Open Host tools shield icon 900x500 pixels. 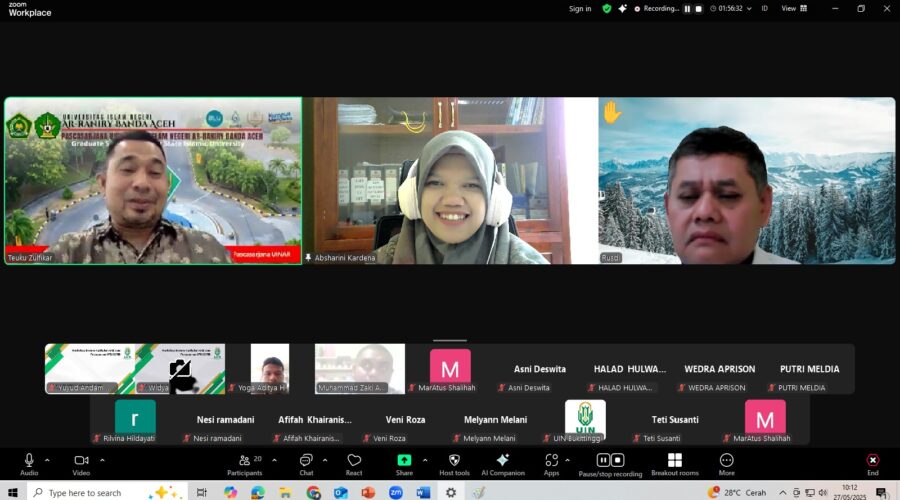click(454, 463)
